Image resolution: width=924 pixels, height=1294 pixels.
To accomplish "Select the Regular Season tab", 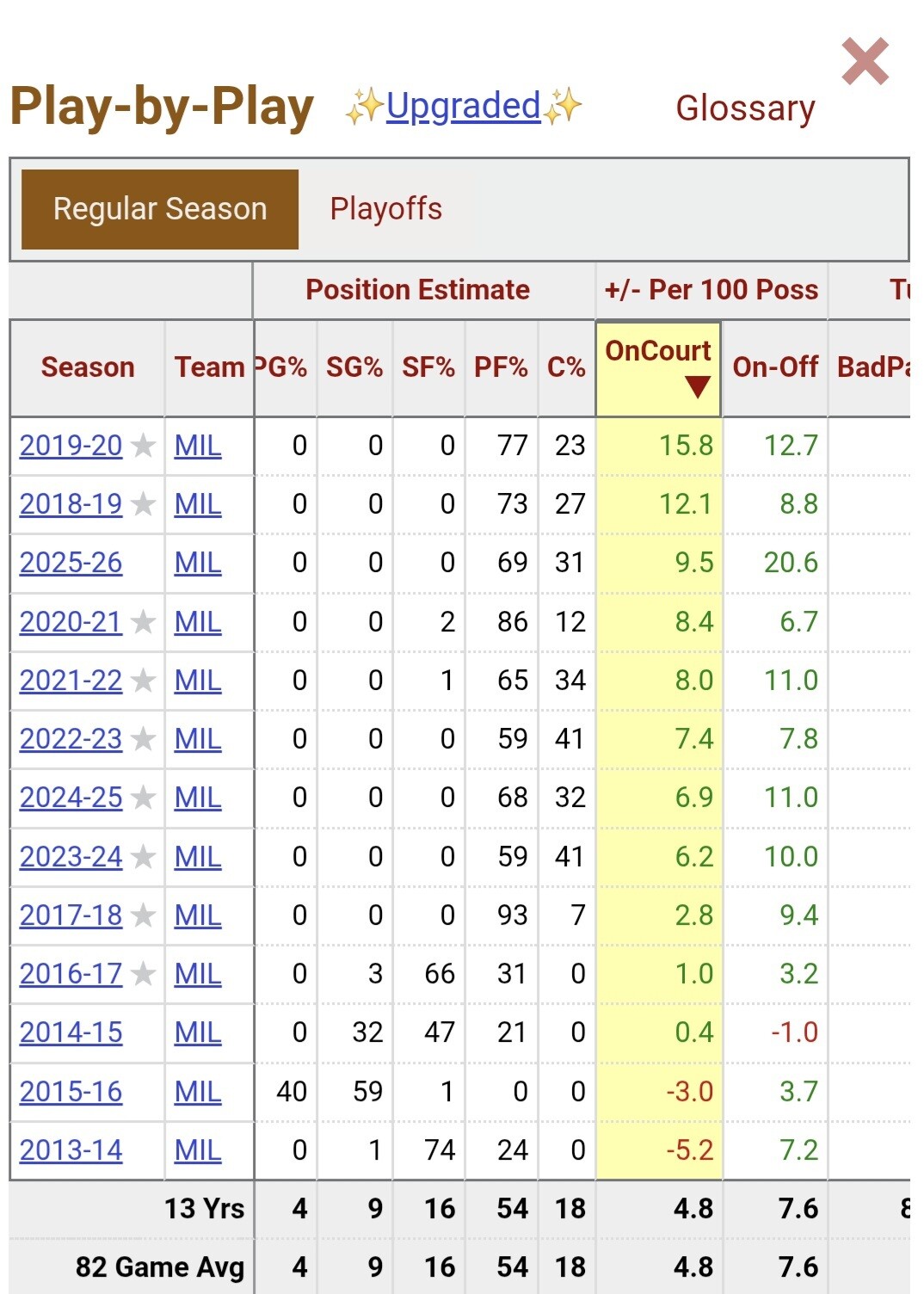I will point(160,209).
